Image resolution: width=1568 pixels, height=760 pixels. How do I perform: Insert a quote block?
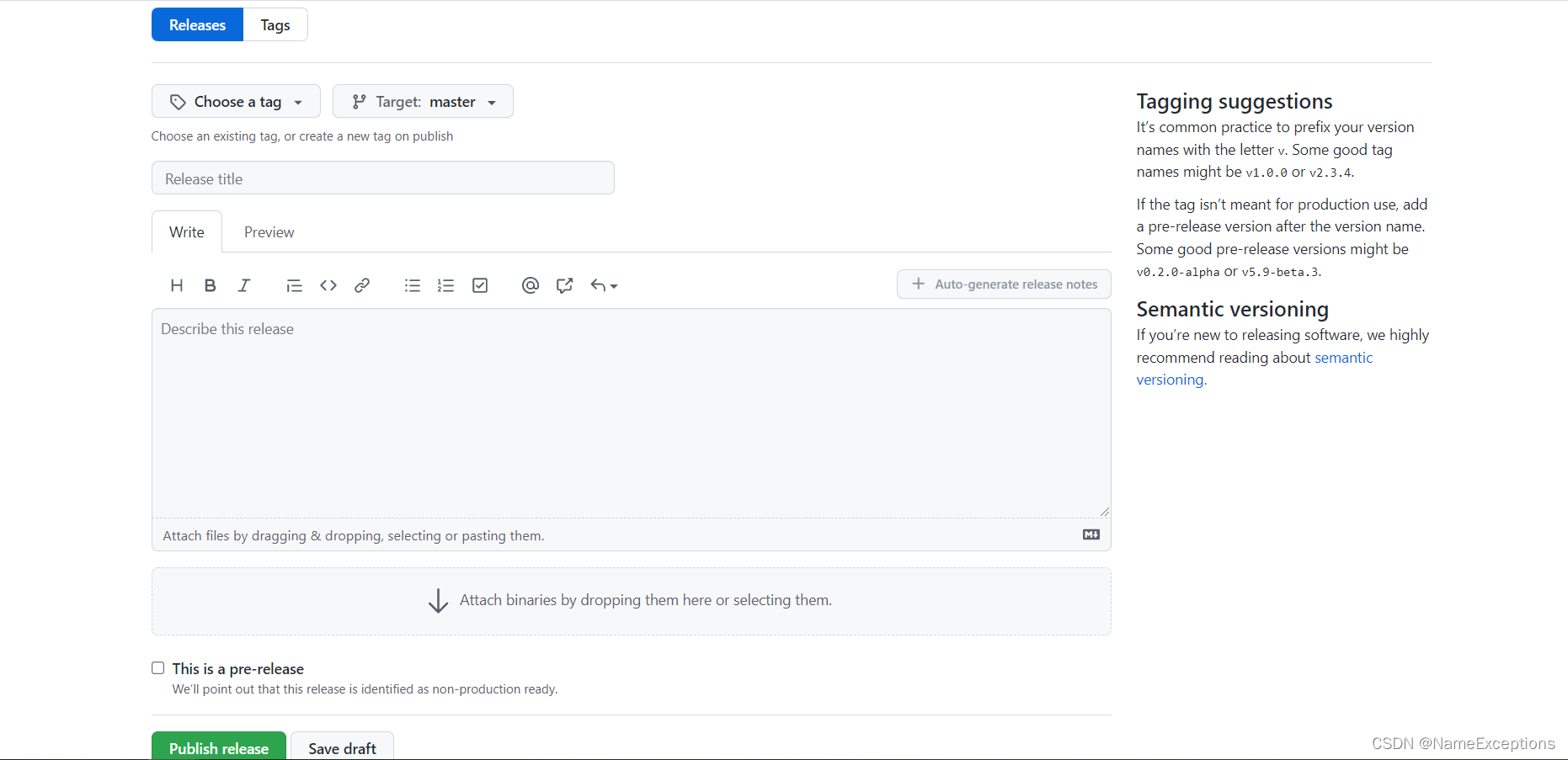pyautogui.click(x=294, y=285)
